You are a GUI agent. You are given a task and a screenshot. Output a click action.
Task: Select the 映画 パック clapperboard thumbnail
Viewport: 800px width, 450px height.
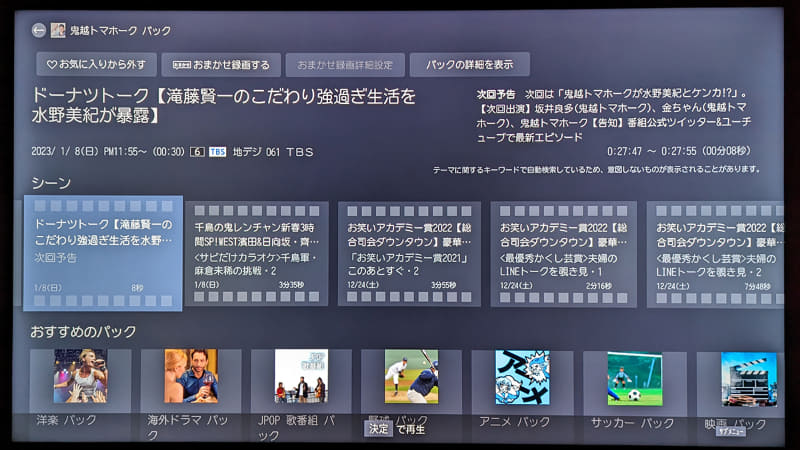[x=749, y=380]
